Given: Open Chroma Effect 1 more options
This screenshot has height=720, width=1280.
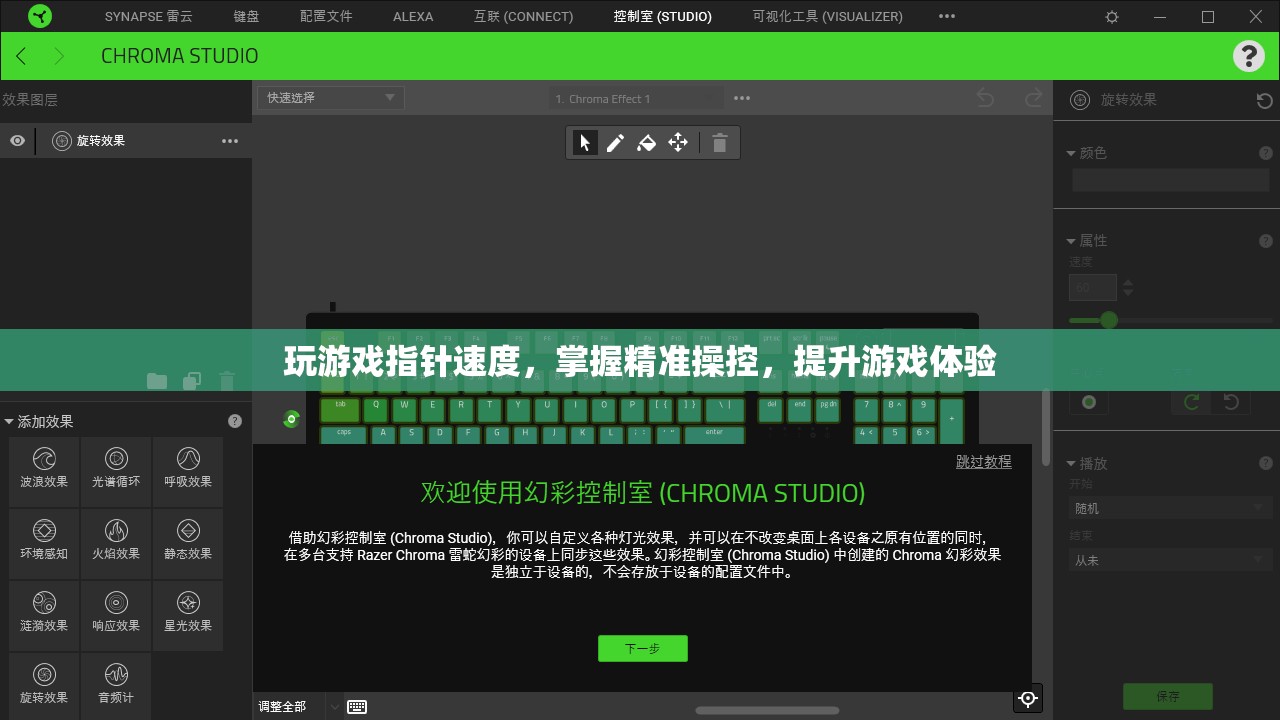Looking at the screenshot, I should tap(742, 98).
